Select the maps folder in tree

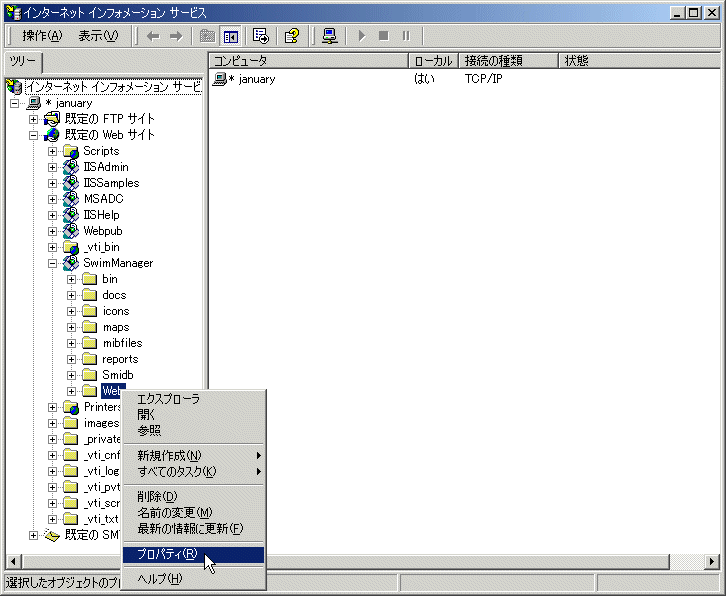point(116,327)
